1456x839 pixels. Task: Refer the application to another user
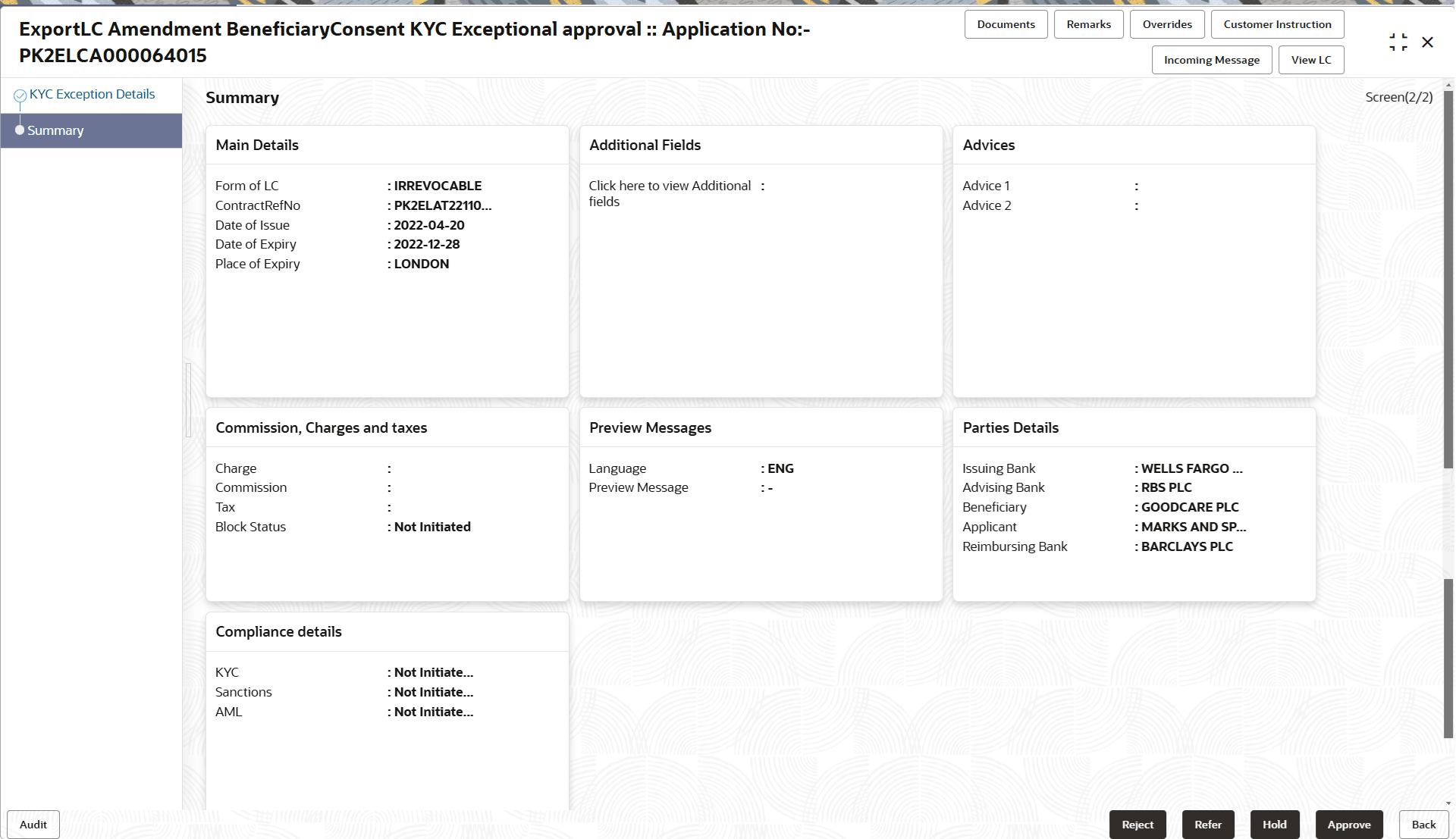[x=1208, y=824]
